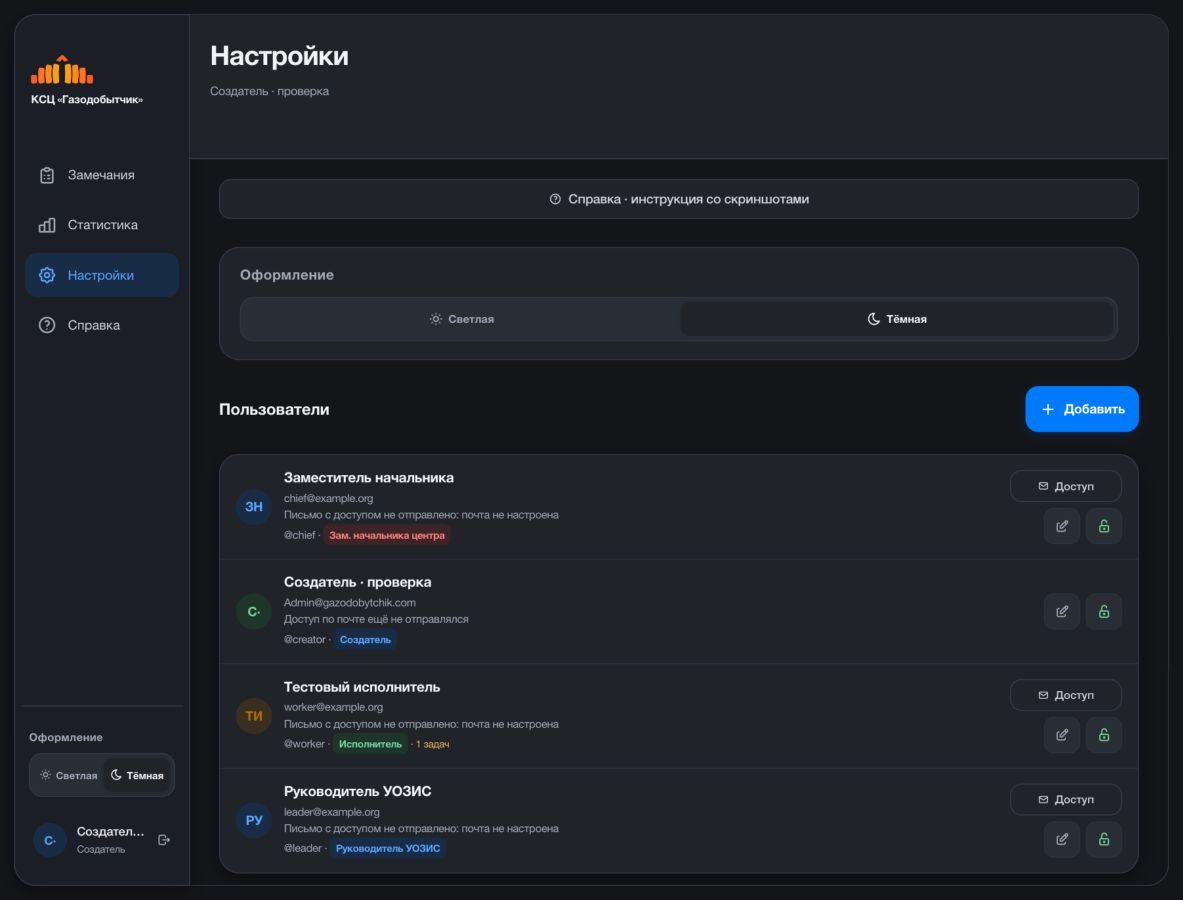Edit the Создатель · проверка user

(x=1062, y=611)
